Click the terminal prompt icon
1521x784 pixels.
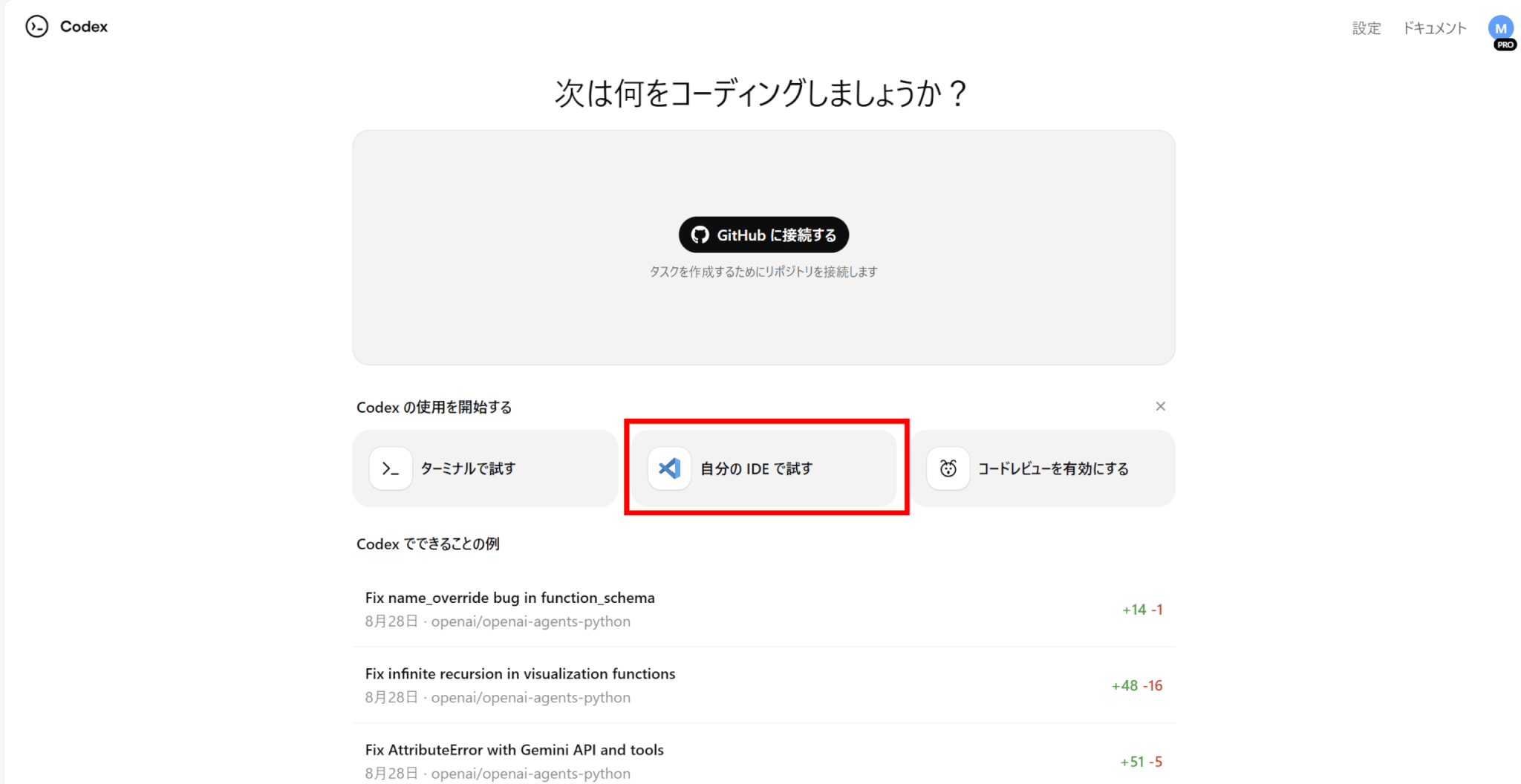point(391,468)
